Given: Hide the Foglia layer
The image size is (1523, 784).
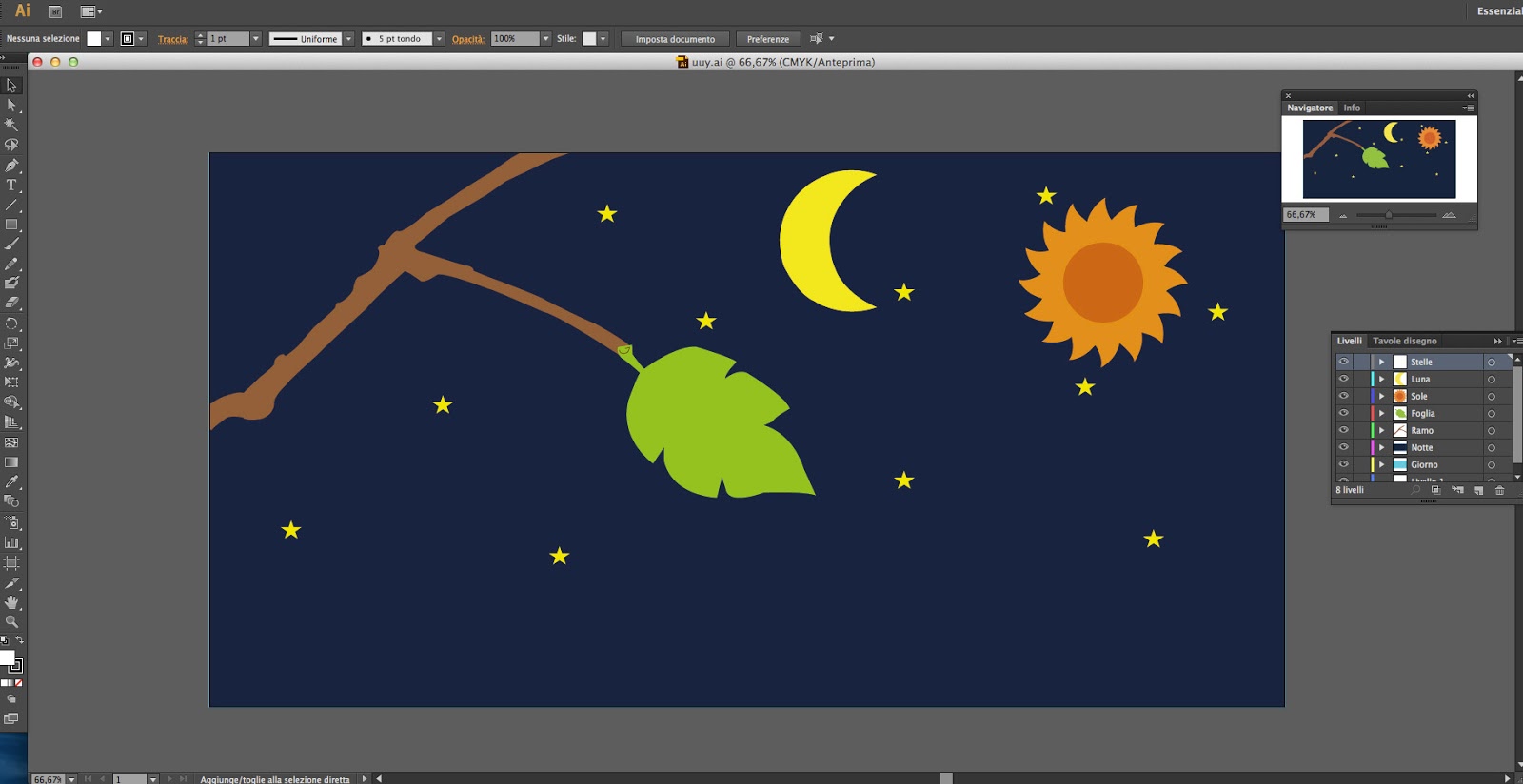Looking at the screenshot, I should (1343, 413).
